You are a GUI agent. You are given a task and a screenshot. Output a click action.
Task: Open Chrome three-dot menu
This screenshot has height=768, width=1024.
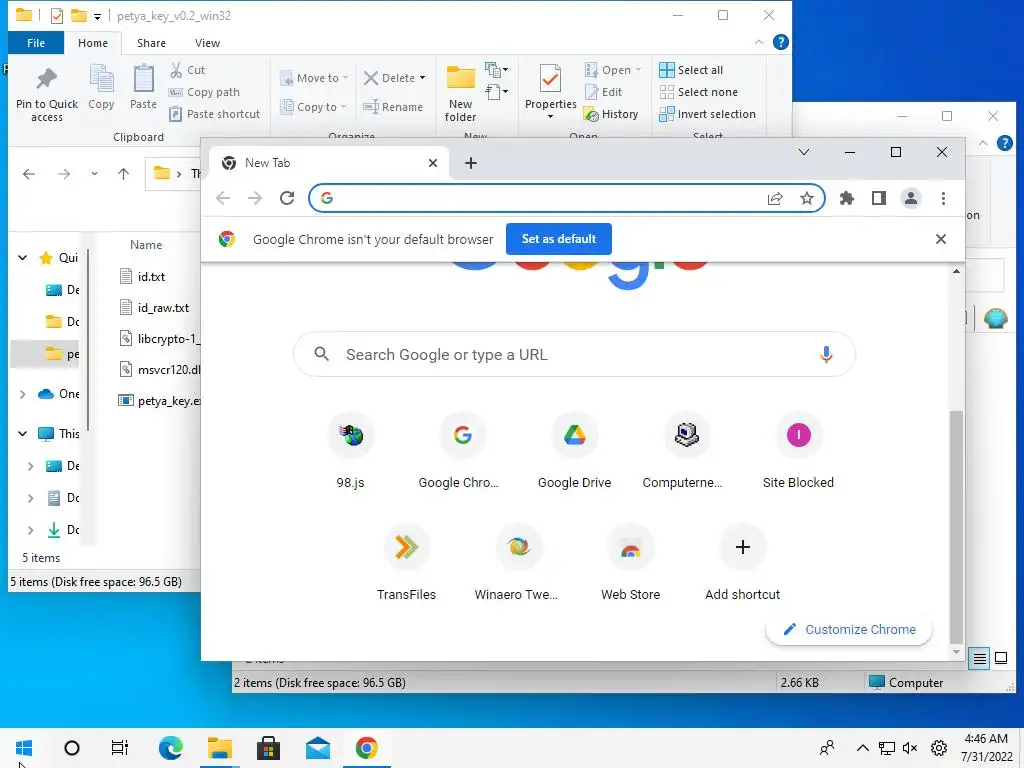pos(943,198)
